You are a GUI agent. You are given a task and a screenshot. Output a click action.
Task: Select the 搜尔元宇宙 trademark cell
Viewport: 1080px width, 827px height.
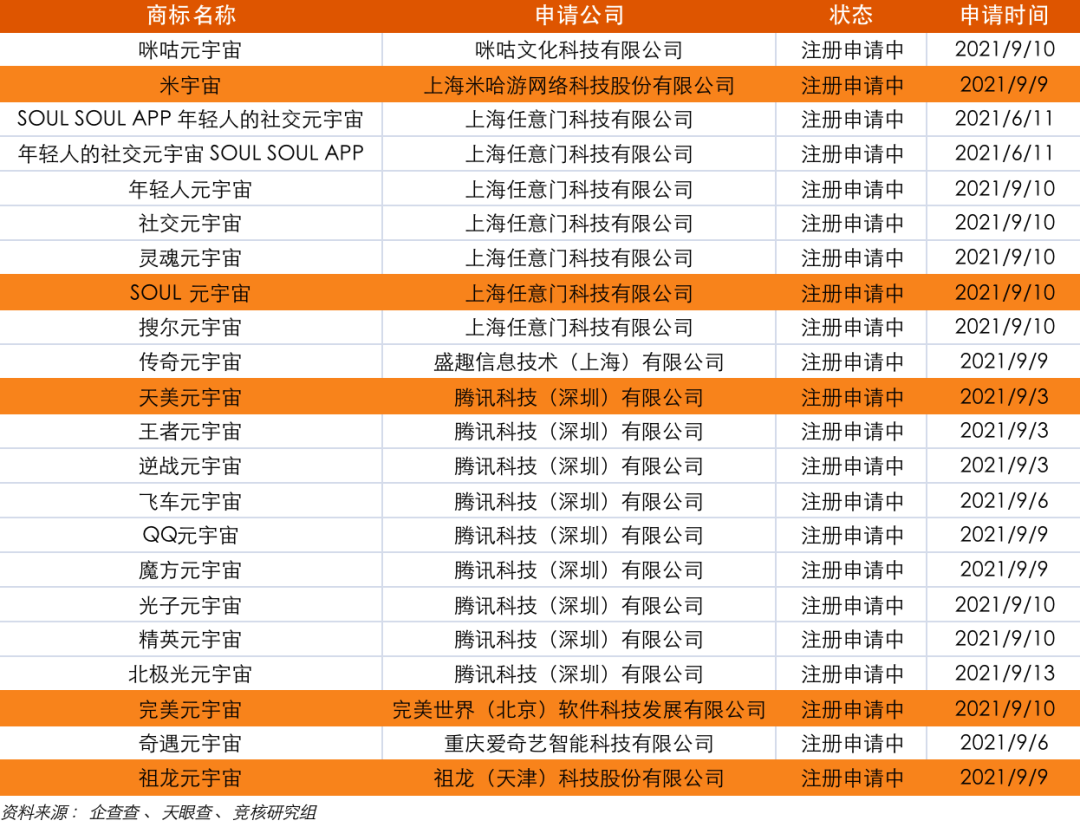coord(190,327)
